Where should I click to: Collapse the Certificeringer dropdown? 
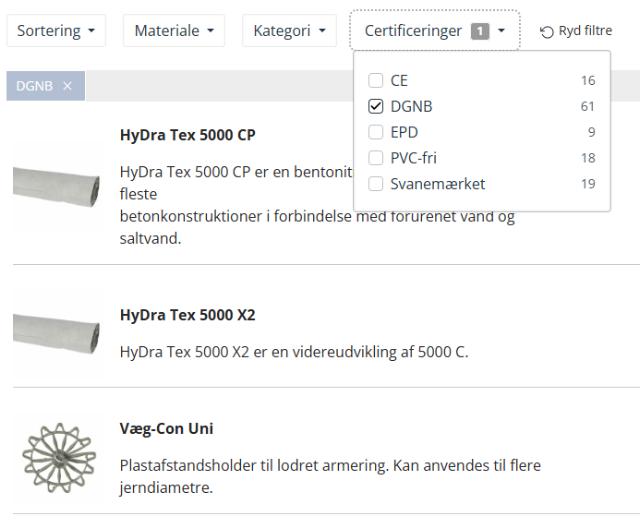434,31
